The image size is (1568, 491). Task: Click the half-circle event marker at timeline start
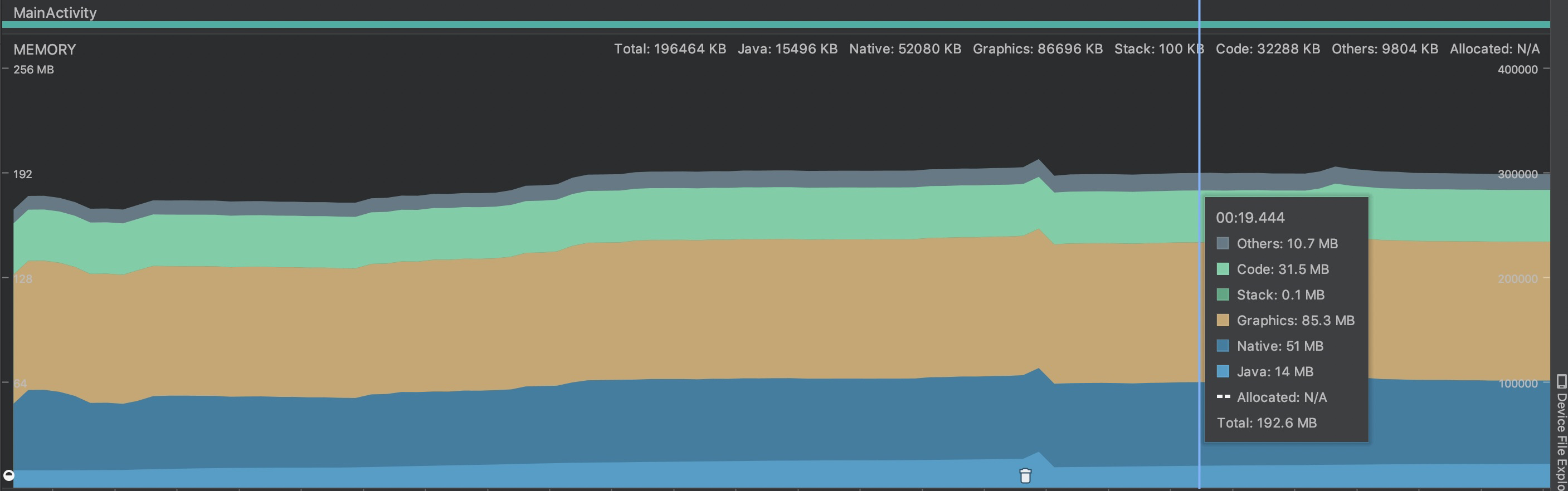pyautogui.click(x=8, y=475)
